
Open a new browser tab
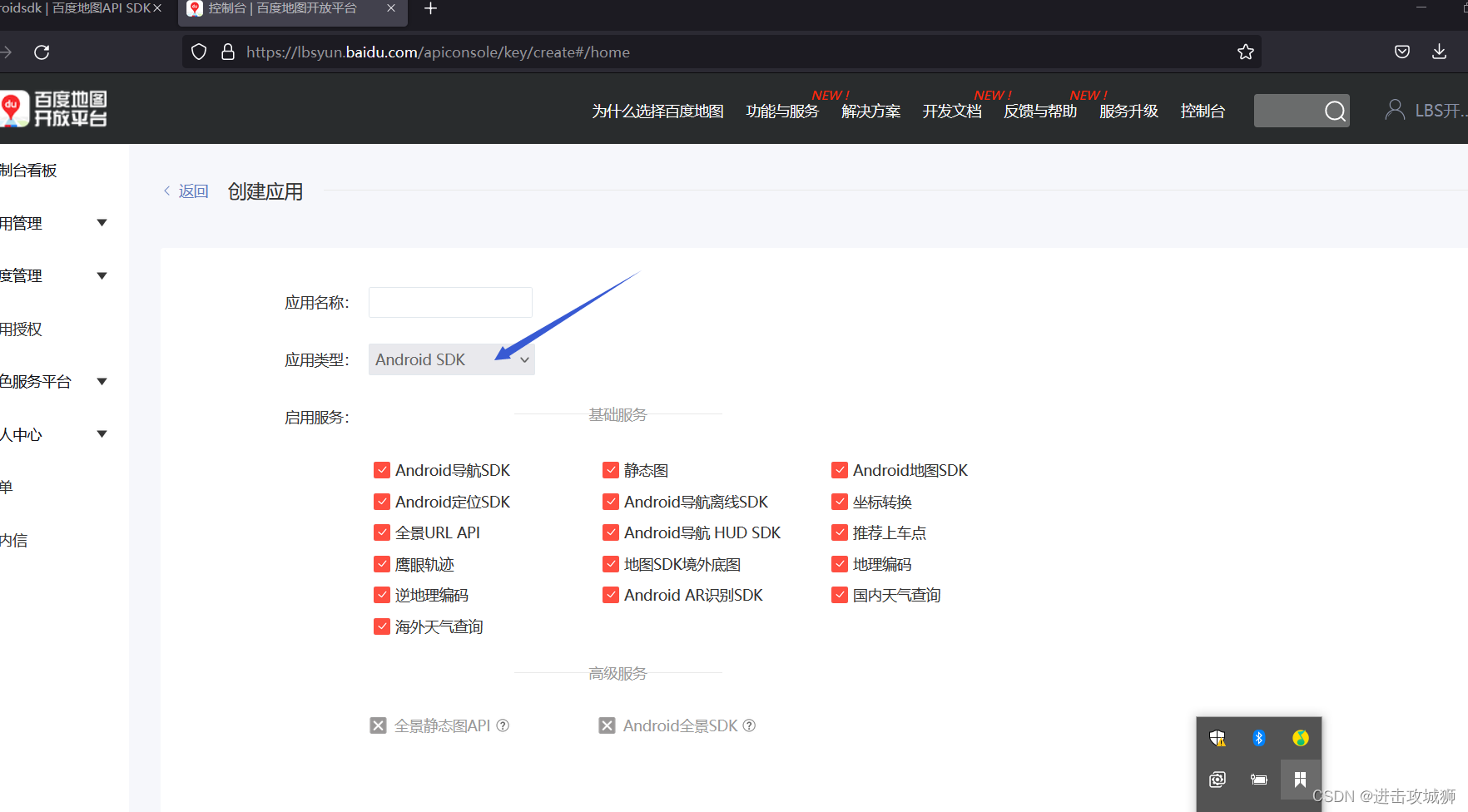pos(430,8)
